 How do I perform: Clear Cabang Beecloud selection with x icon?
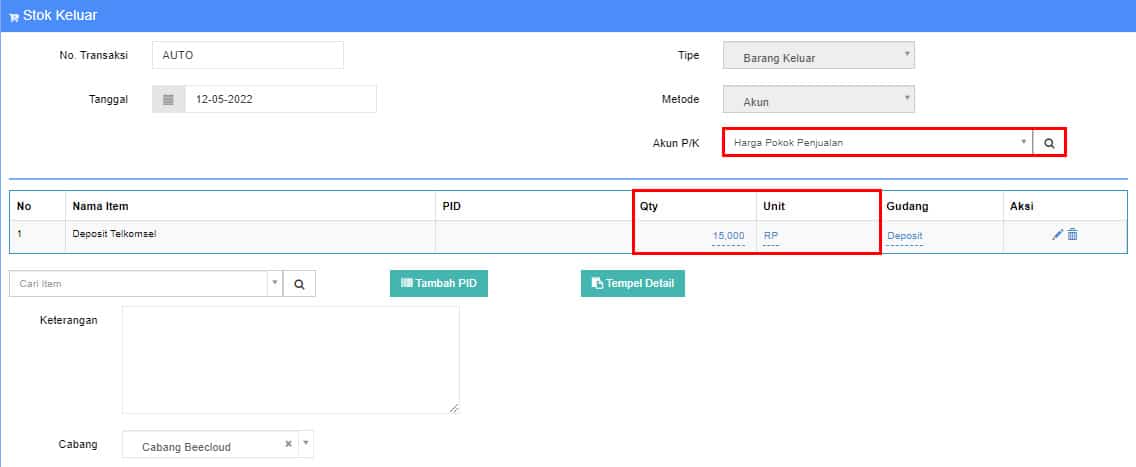pyautogui.click(x=289, y=443)
